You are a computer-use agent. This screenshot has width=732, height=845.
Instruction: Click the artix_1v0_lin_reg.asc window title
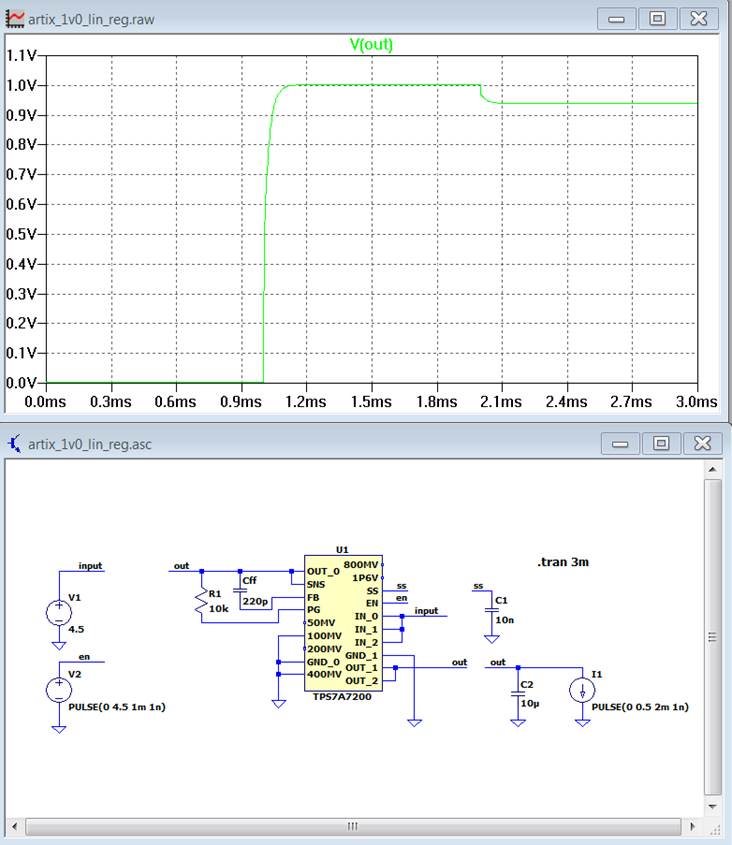tap(89, 444)
